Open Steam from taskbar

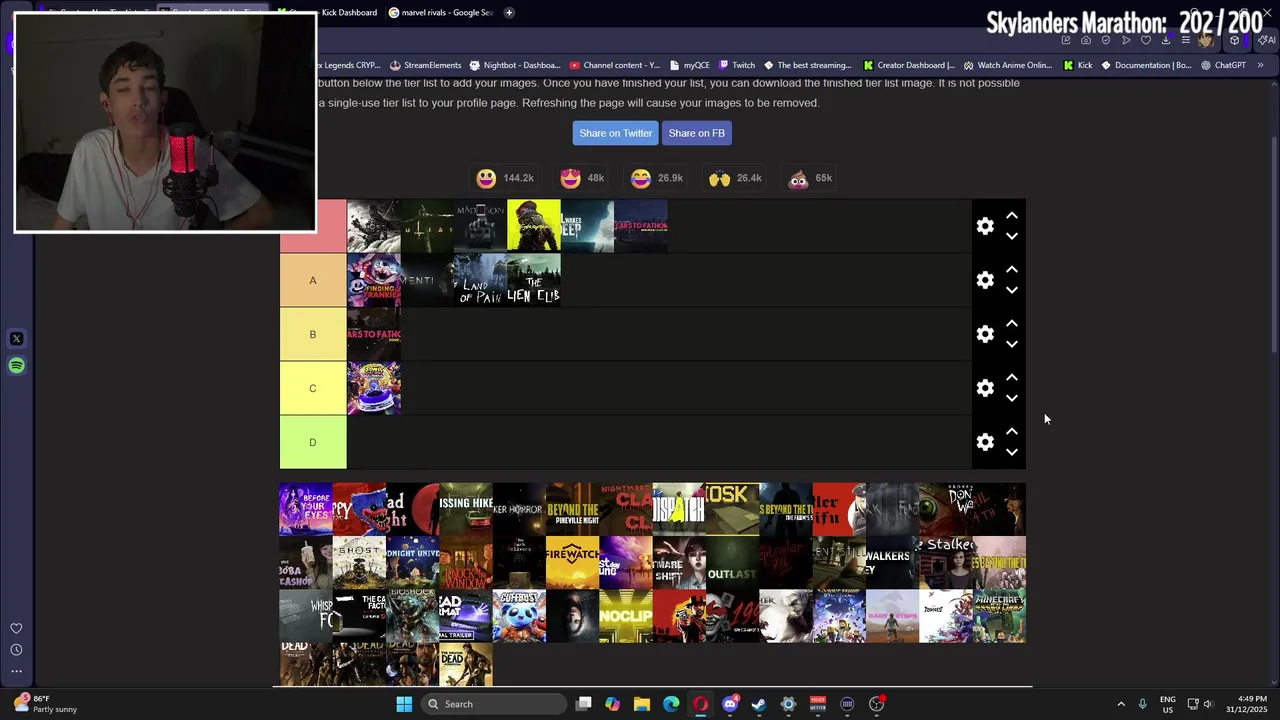coord(759,704)
